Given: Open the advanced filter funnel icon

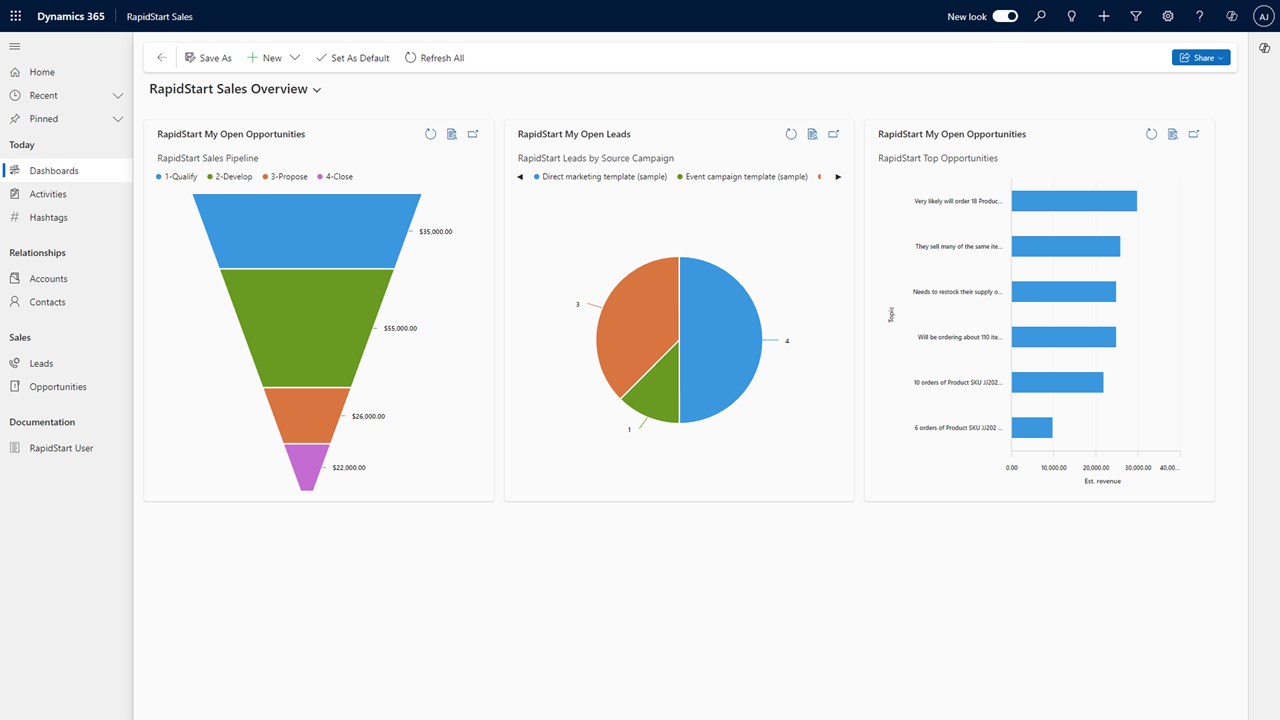Looking at the screenshot, I should pos(1136,16).
